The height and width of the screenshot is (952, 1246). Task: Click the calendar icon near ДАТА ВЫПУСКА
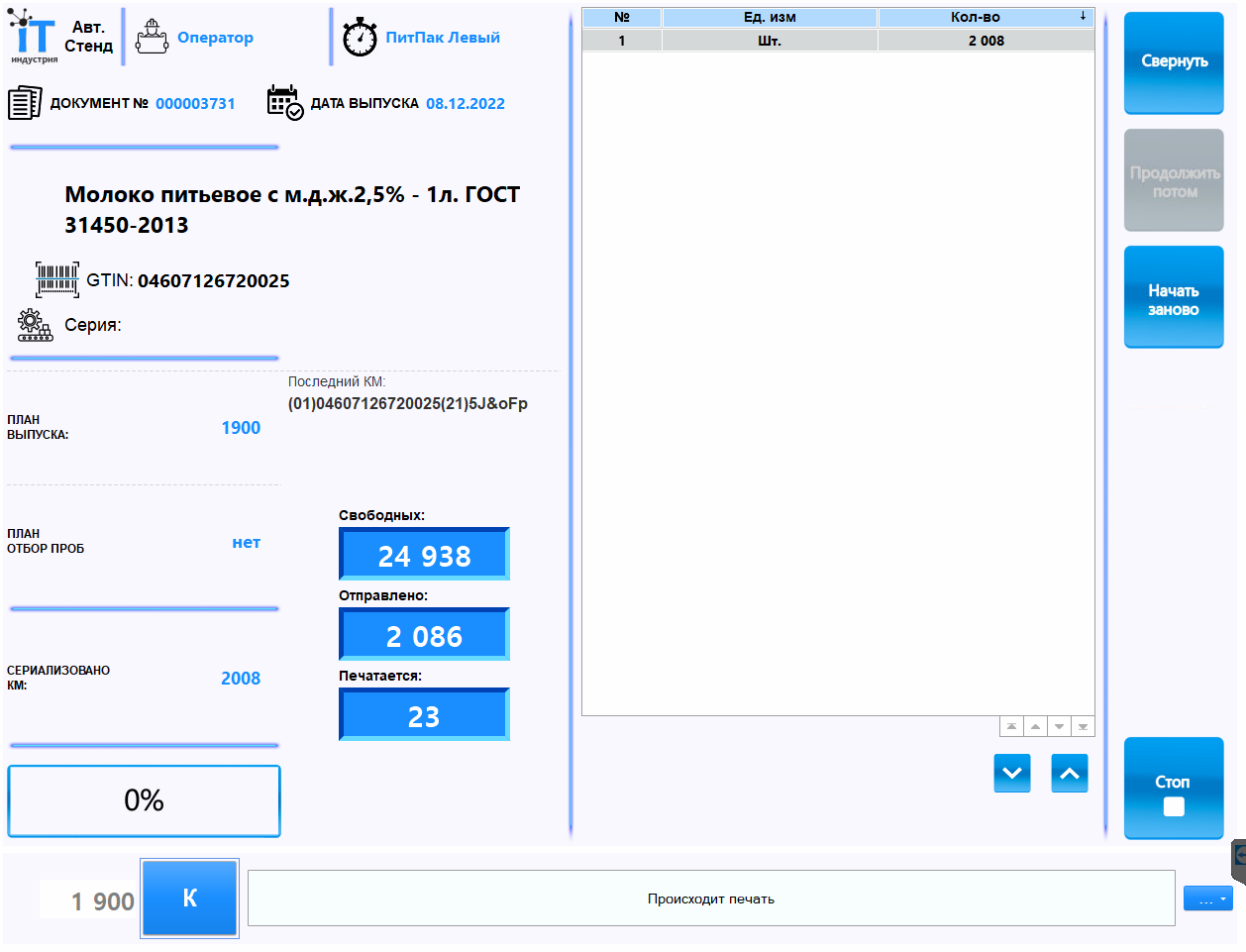[x=285, y=103]
